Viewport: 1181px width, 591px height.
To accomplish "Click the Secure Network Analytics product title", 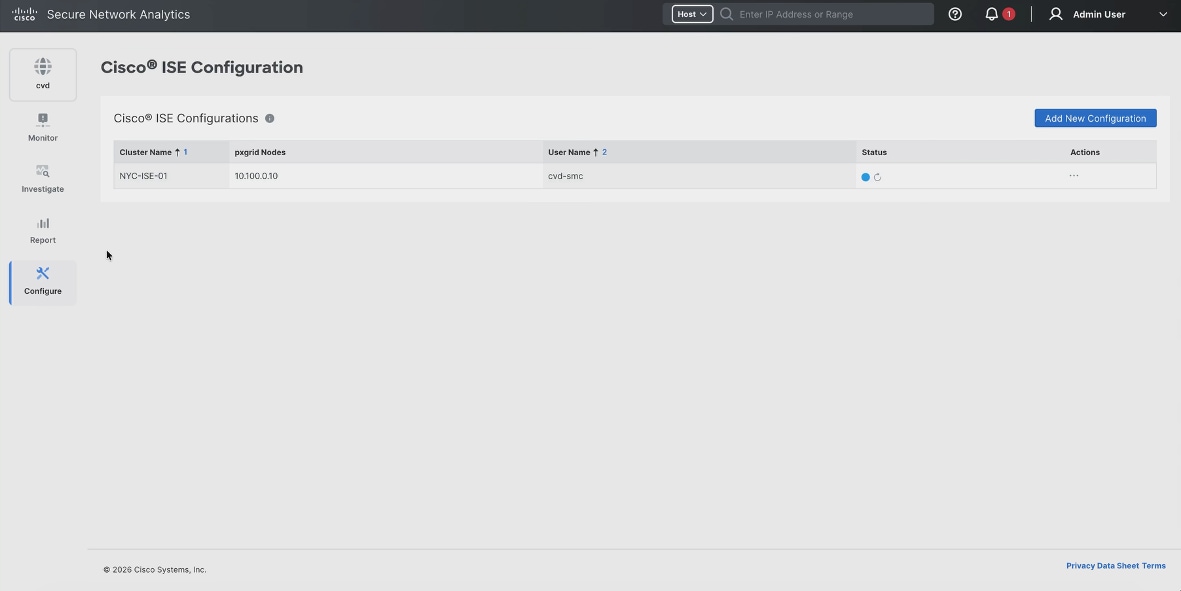I will (118, 14).
